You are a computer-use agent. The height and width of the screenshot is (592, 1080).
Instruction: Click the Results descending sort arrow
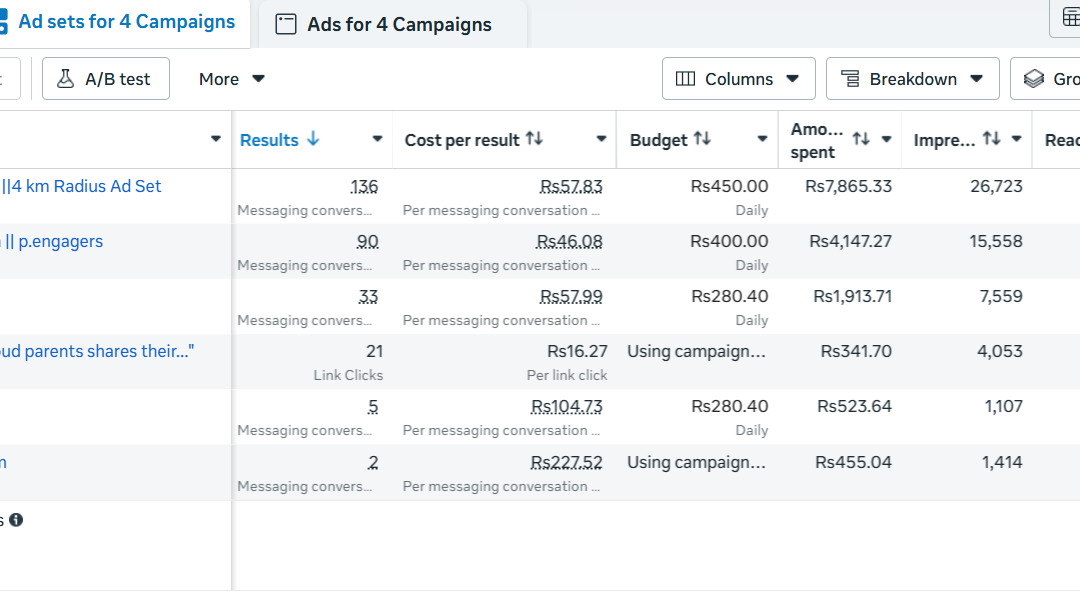pyautogui.click(x=313, y=139)
